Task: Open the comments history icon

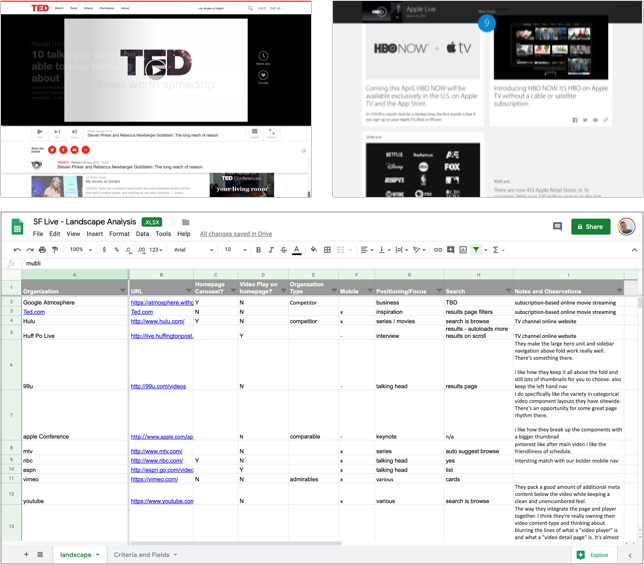Action: click(558, 227)
